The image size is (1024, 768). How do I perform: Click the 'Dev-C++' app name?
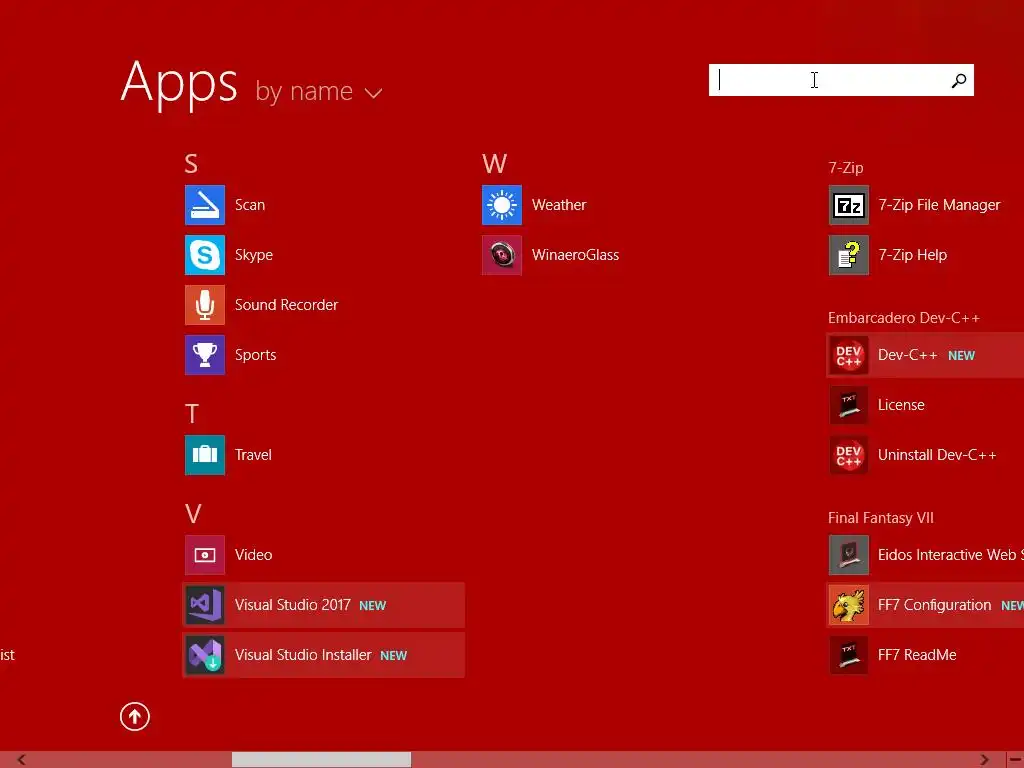[907, 355]
